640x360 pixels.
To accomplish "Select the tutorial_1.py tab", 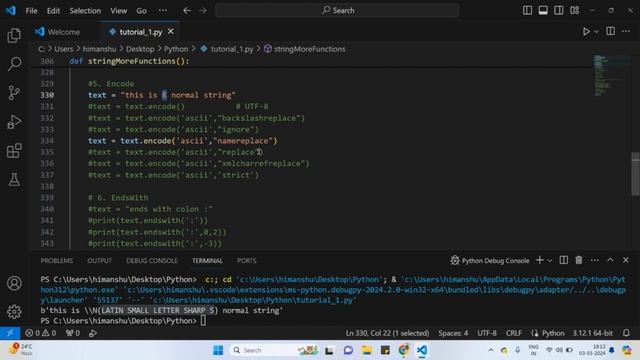I will [139, 32].
